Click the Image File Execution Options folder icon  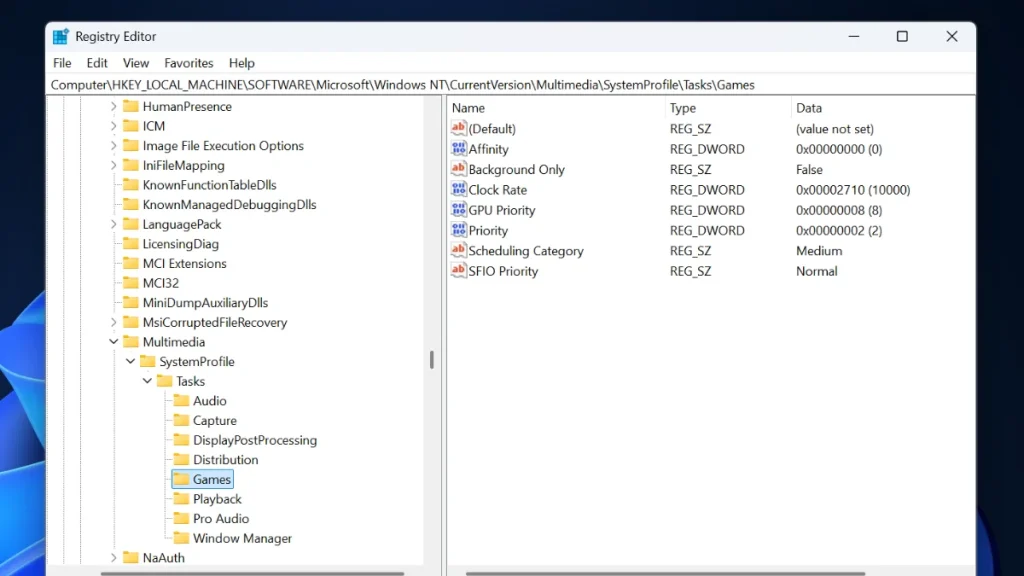pos(131,145)
